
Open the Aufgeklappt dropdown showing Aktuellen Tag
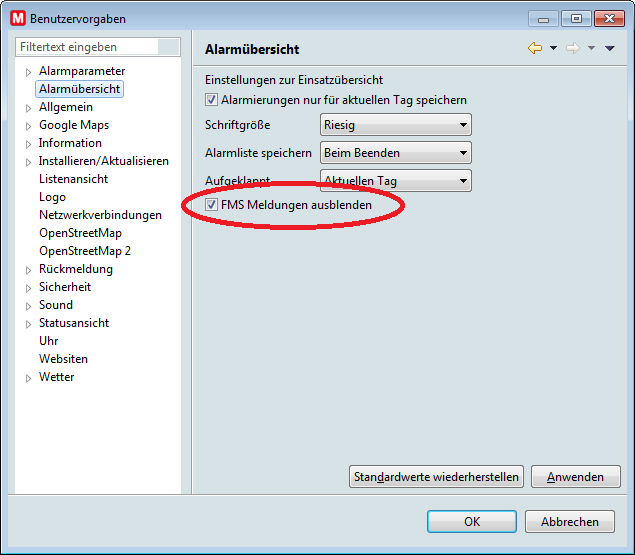tap(395, 181)
